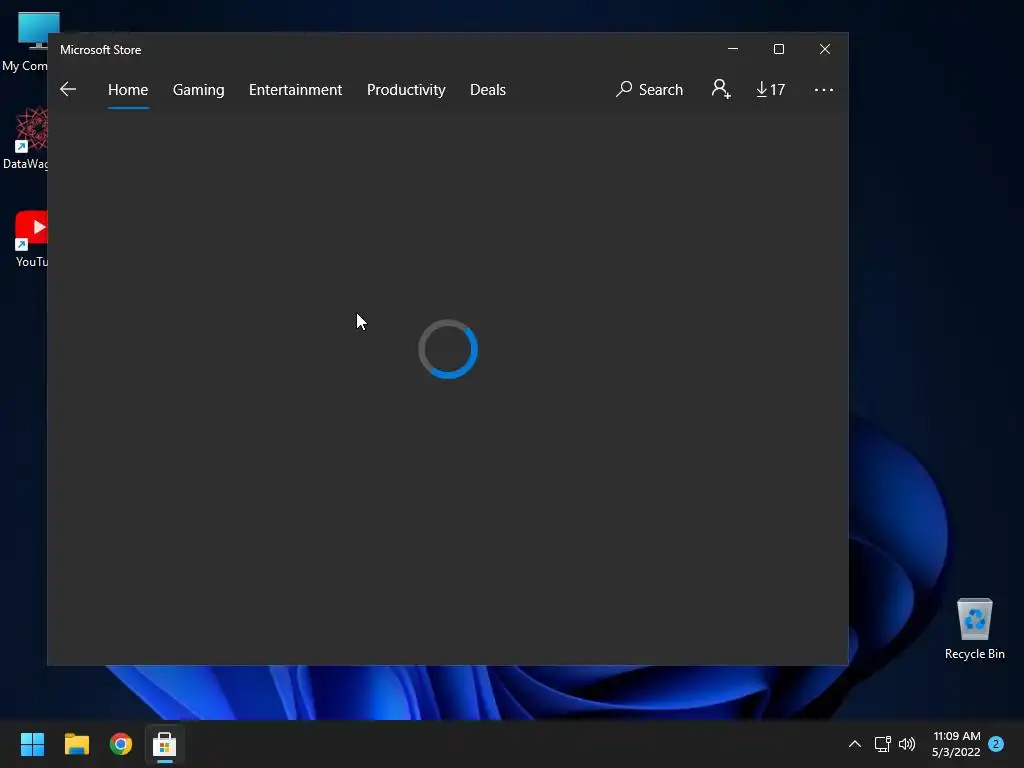Minimize the Microsoft Store window
The height and width of the screenshot is (768, 1024).
[733, 49]
